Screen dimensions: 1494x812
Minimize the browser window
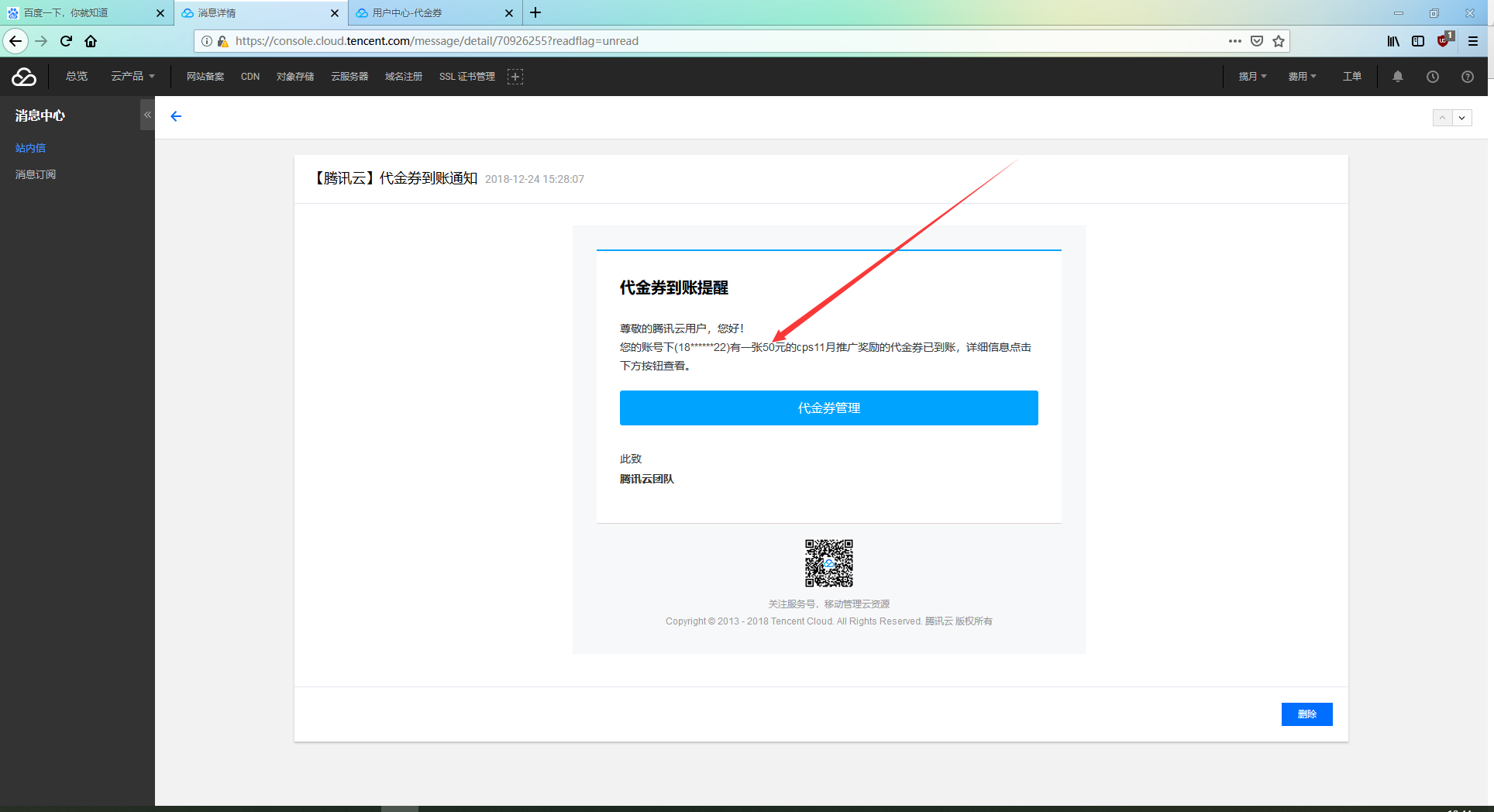(1399, 13)
